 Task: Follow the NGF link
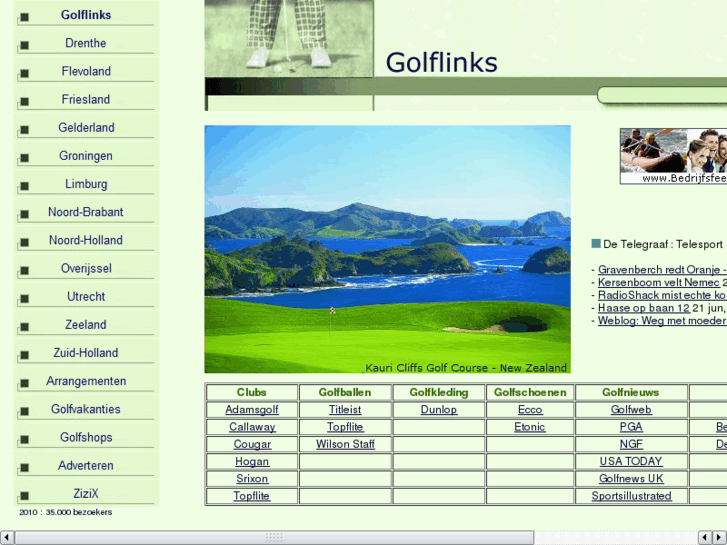(x=631, y=444)
